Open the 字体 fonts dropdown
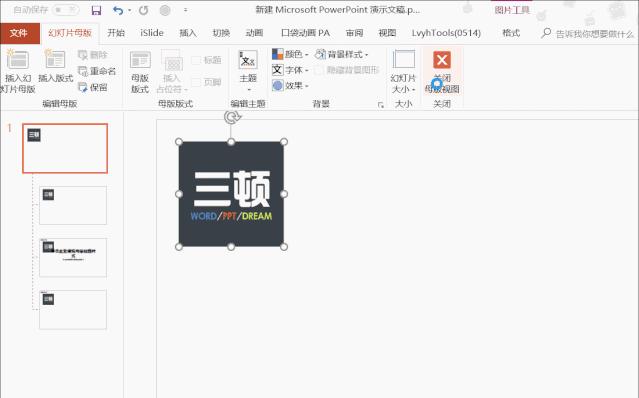 coord(290,70)
